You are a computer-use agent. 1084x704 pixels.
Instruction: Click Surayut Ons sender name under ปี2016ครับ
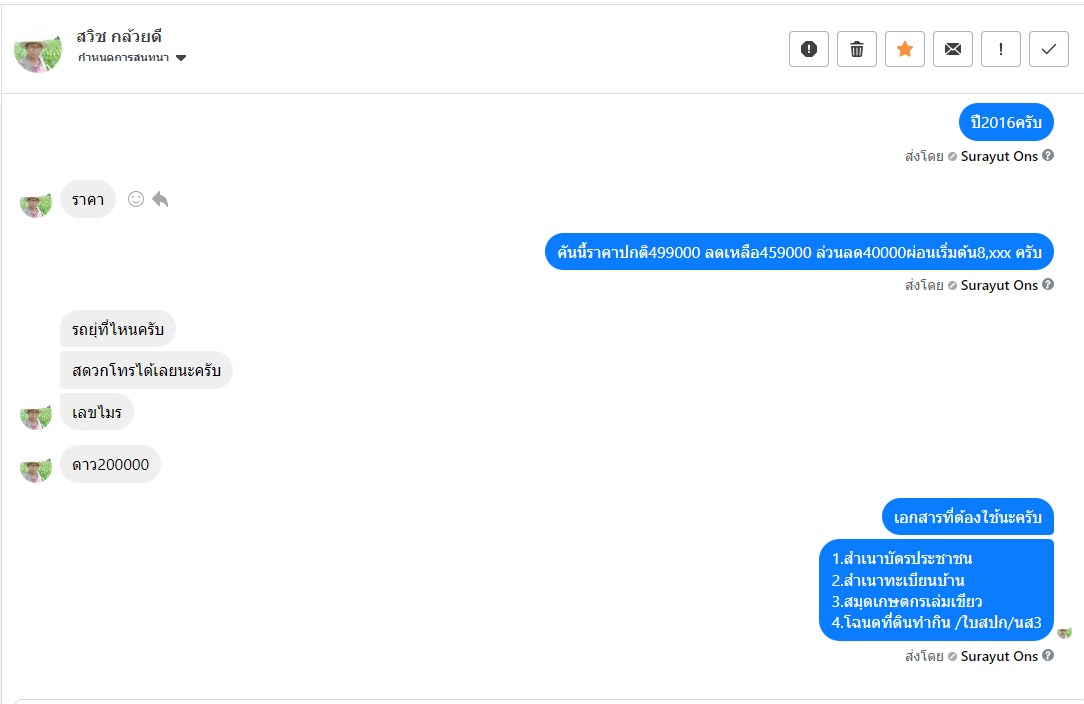(999, 156)
